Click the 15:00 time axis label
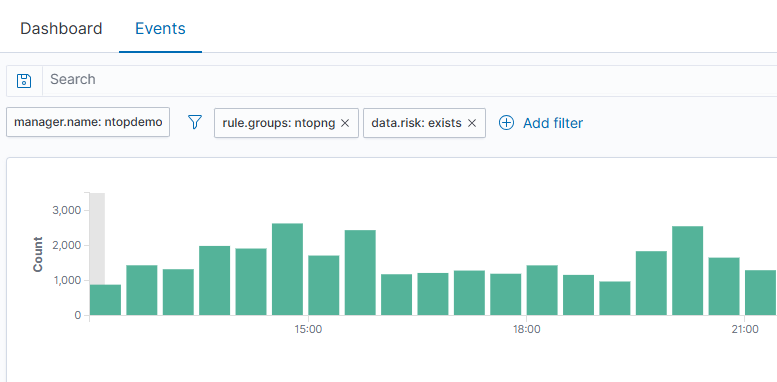777x382 pixels. (308, 329)
